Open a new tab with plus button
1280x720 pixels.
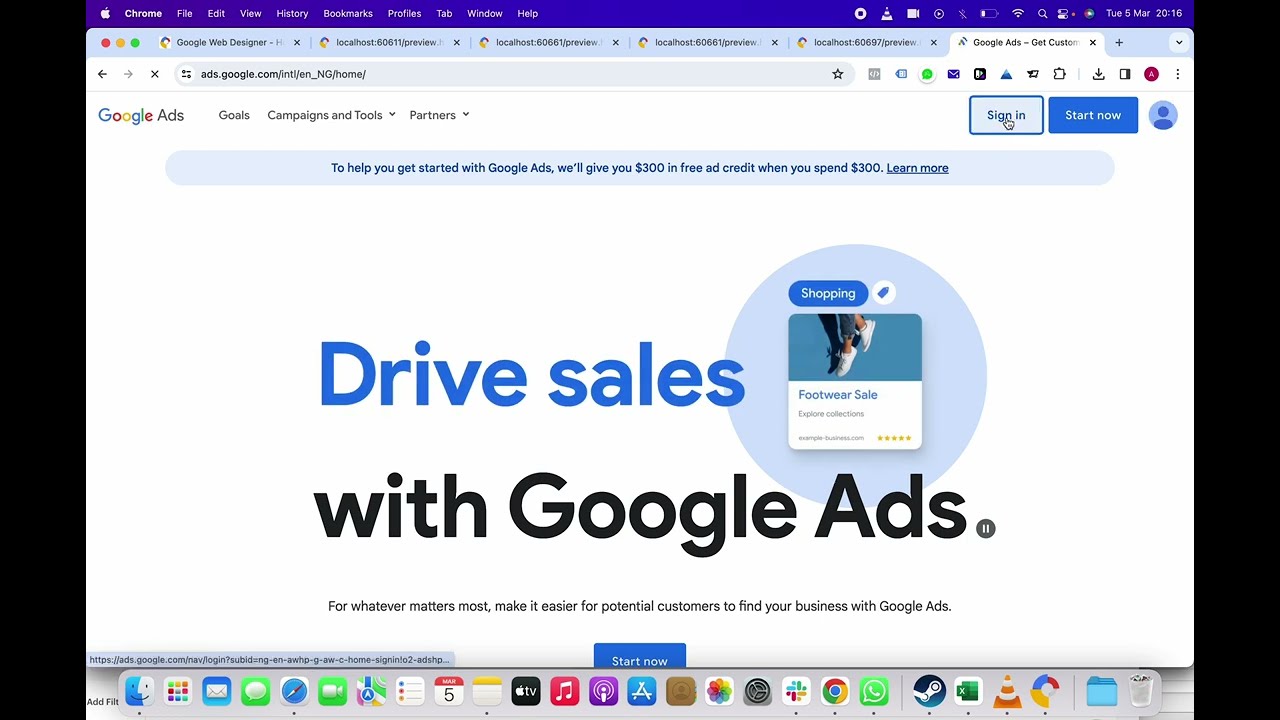1119,42
